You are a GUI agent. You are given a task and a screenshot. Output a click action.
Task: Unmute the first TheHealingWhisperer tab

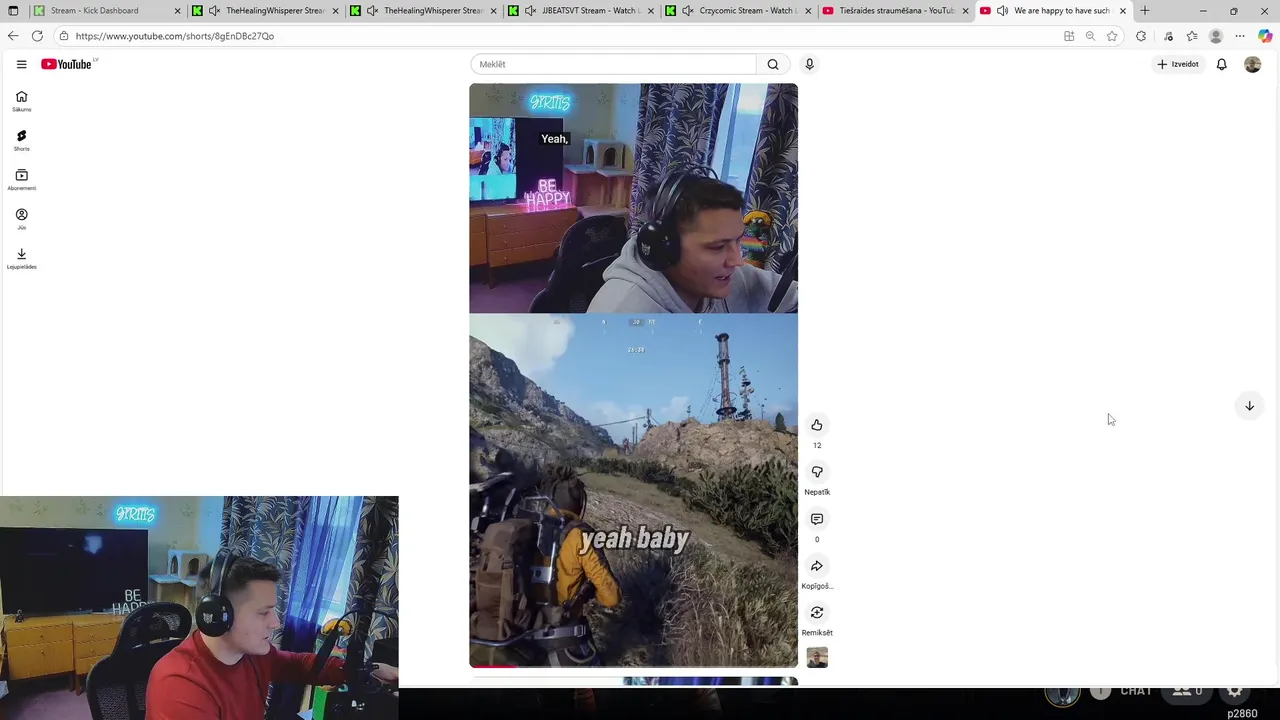point(214,11)
